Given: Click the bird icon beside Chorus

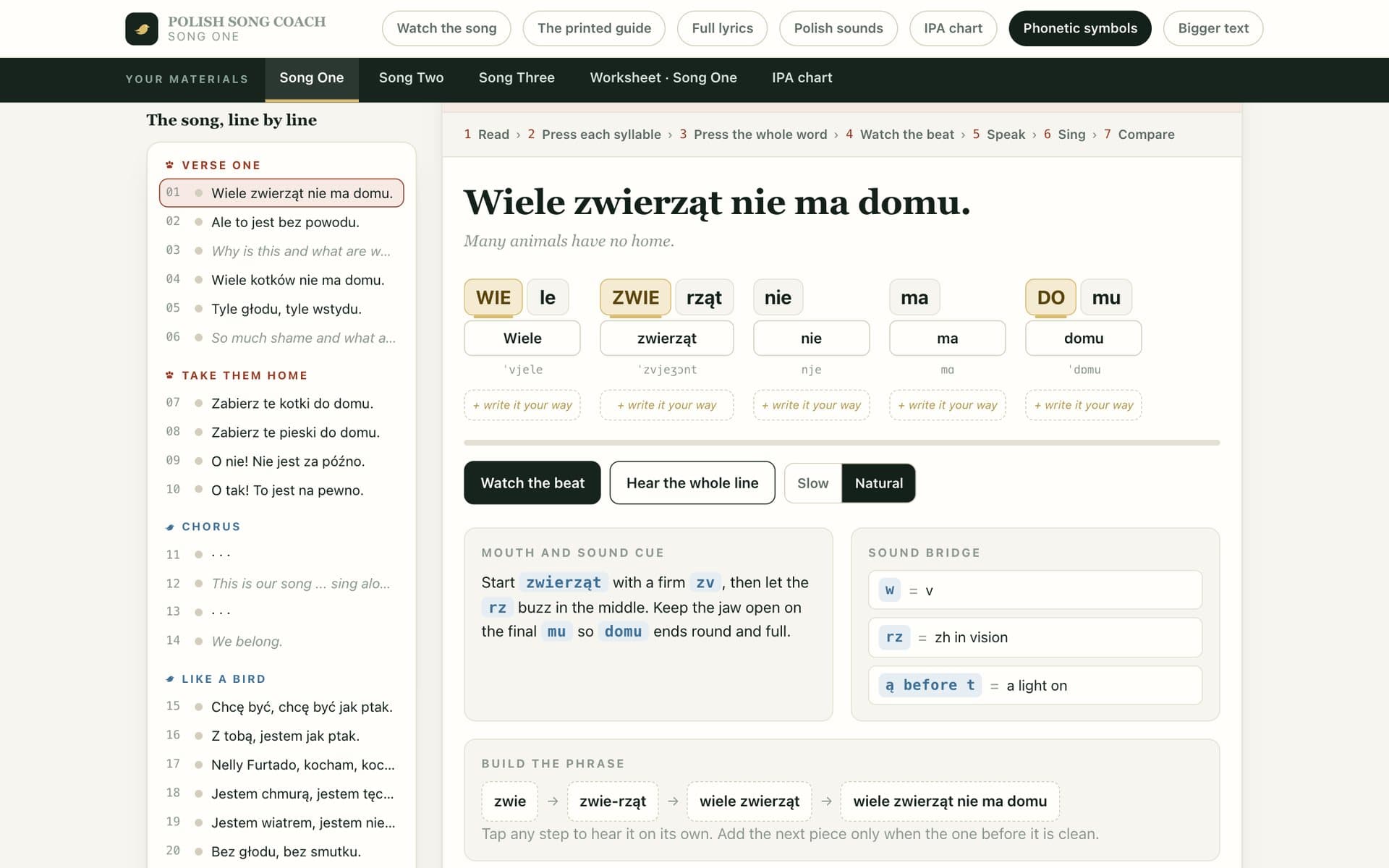Looking at the screenshot, I should pyautogui.click(x=170, y=527).
